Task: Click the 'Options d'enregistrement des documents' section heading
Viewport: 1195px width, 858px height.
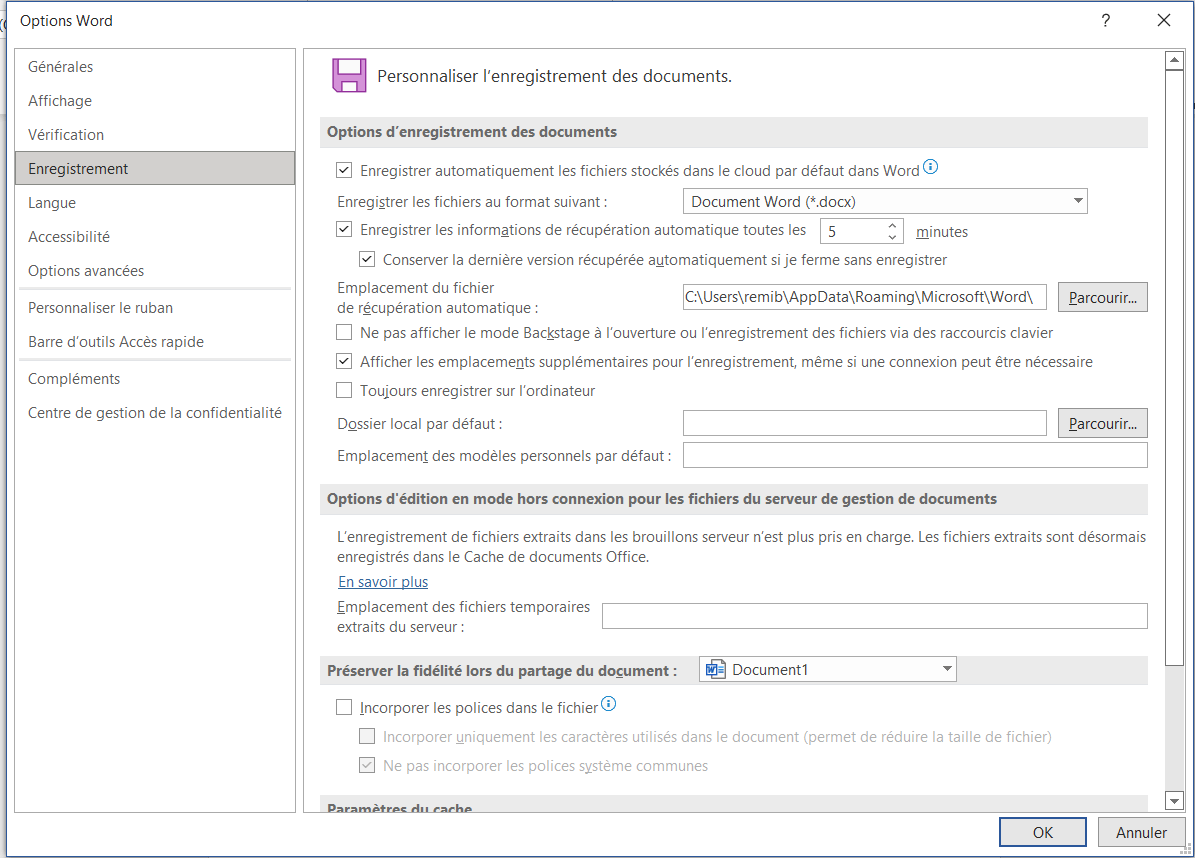Action: point(472,132)
